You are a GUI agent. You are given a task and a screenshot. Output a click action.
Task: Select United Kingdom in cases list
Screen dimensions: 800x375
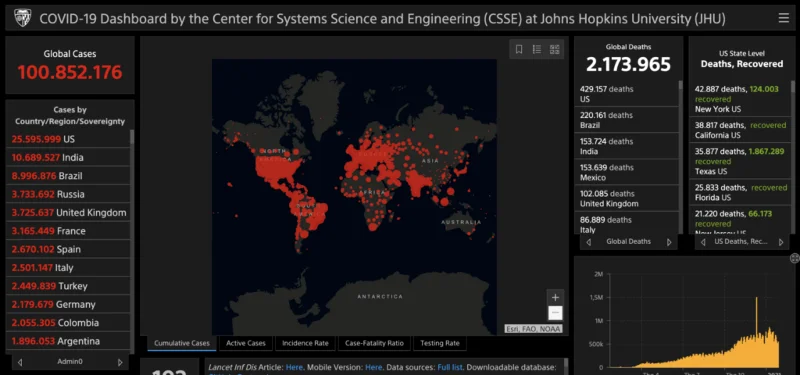click(68, 212)
